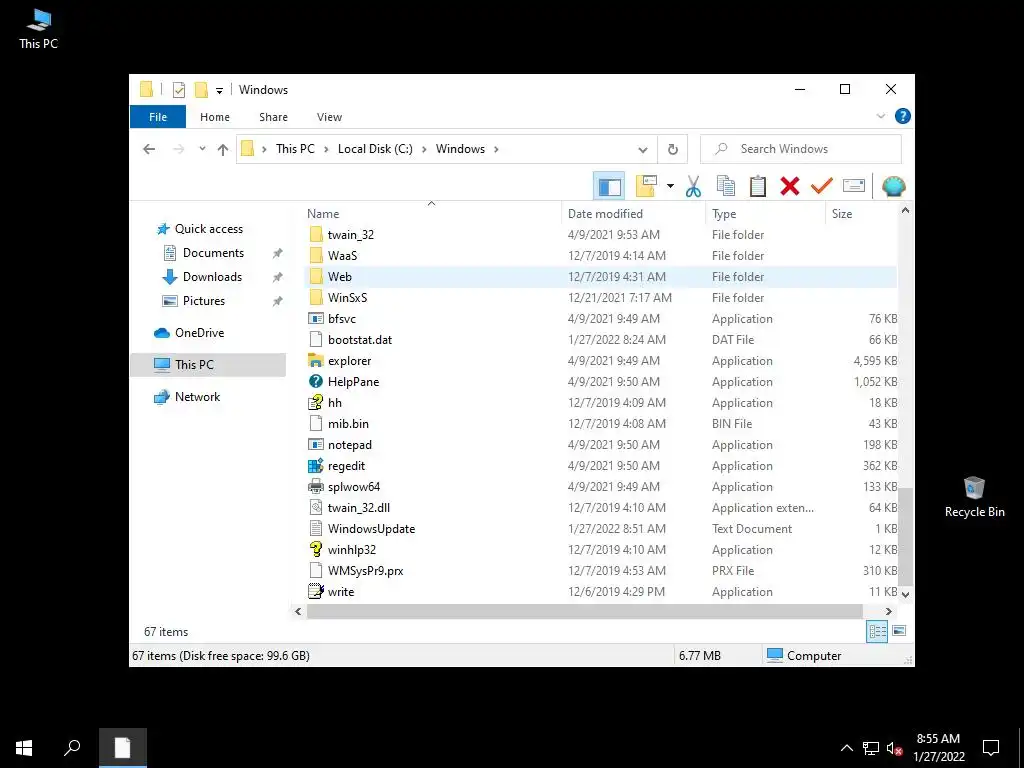1024x768 pixels.
Task: Click the folder options toolbar icon
Action: [x=646, y=187]
